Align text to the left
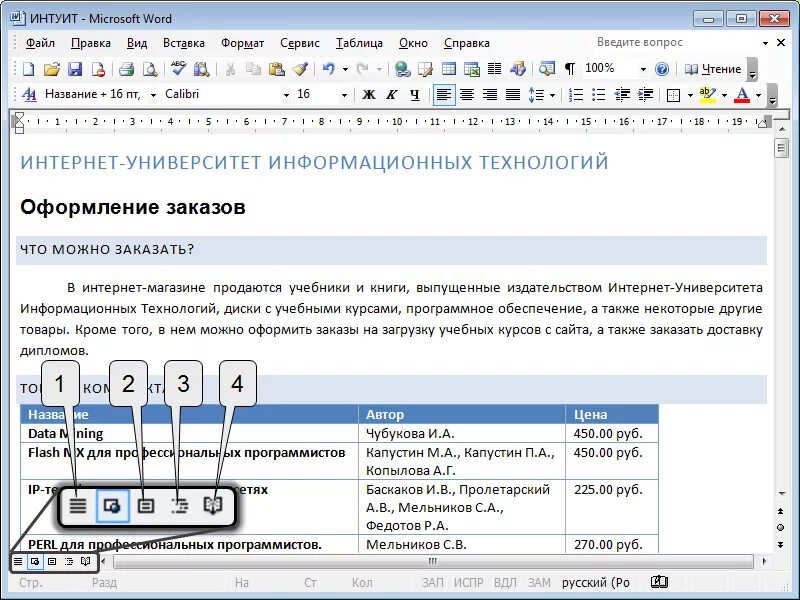Viewport: 800px width, 600px height. (443, 95)
